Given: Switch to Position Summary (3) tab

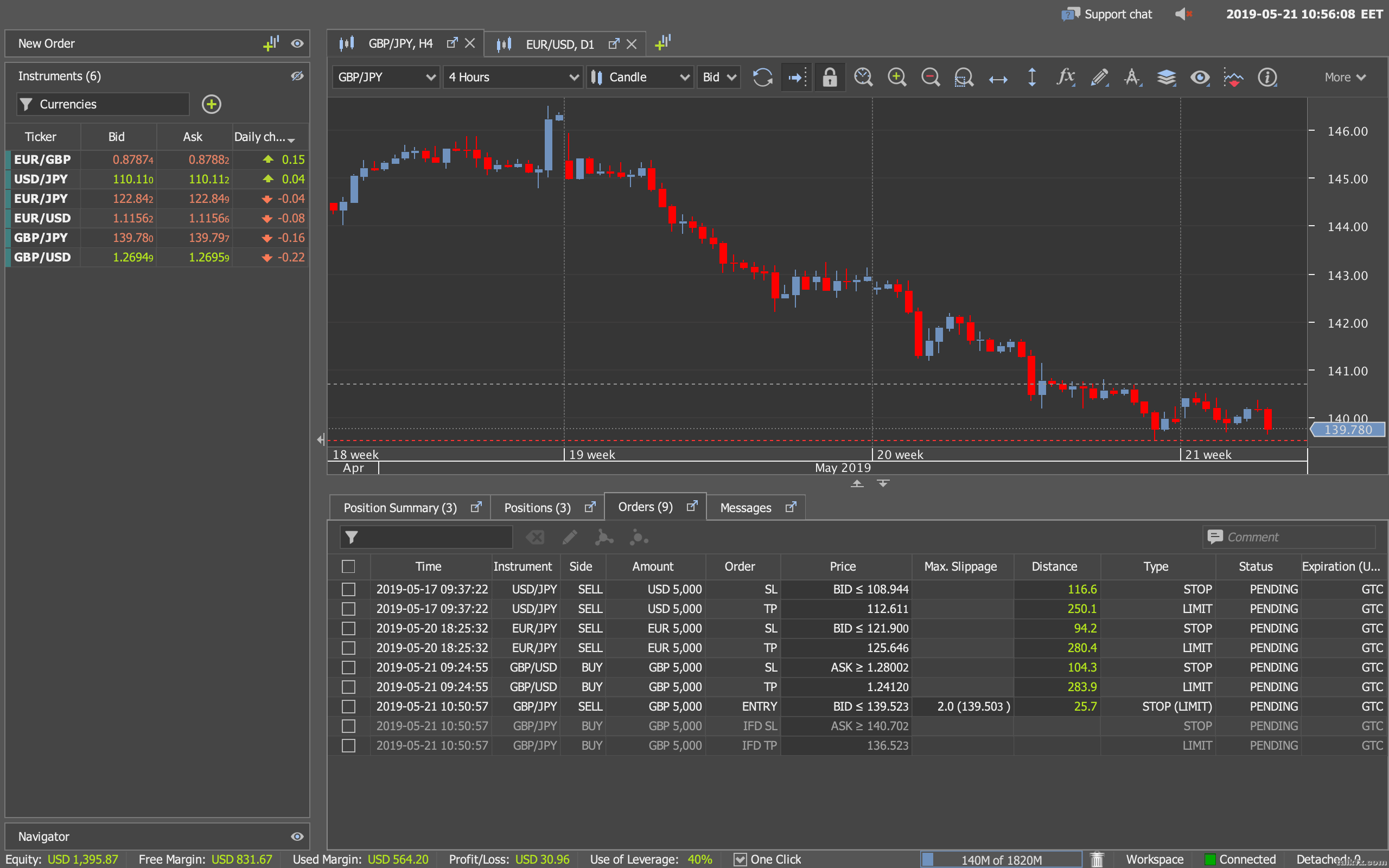Looking at the screenshot, I should point(410,507).
